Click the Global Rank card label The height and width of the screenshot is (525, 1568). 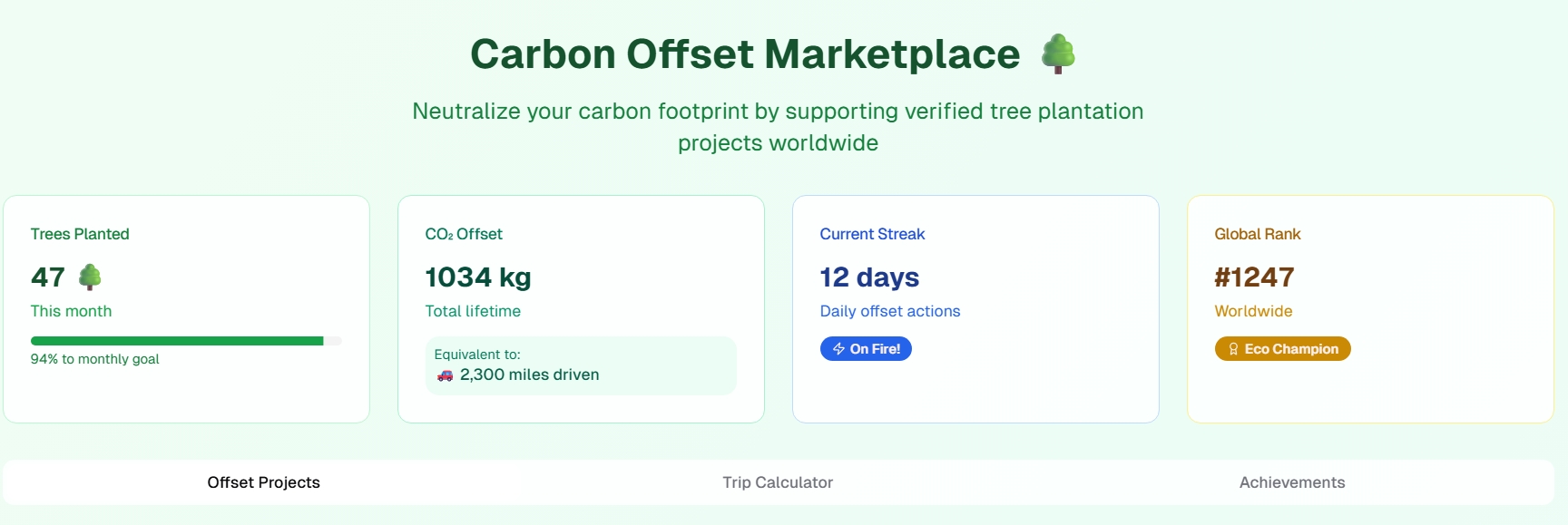tap(1257, 234)
